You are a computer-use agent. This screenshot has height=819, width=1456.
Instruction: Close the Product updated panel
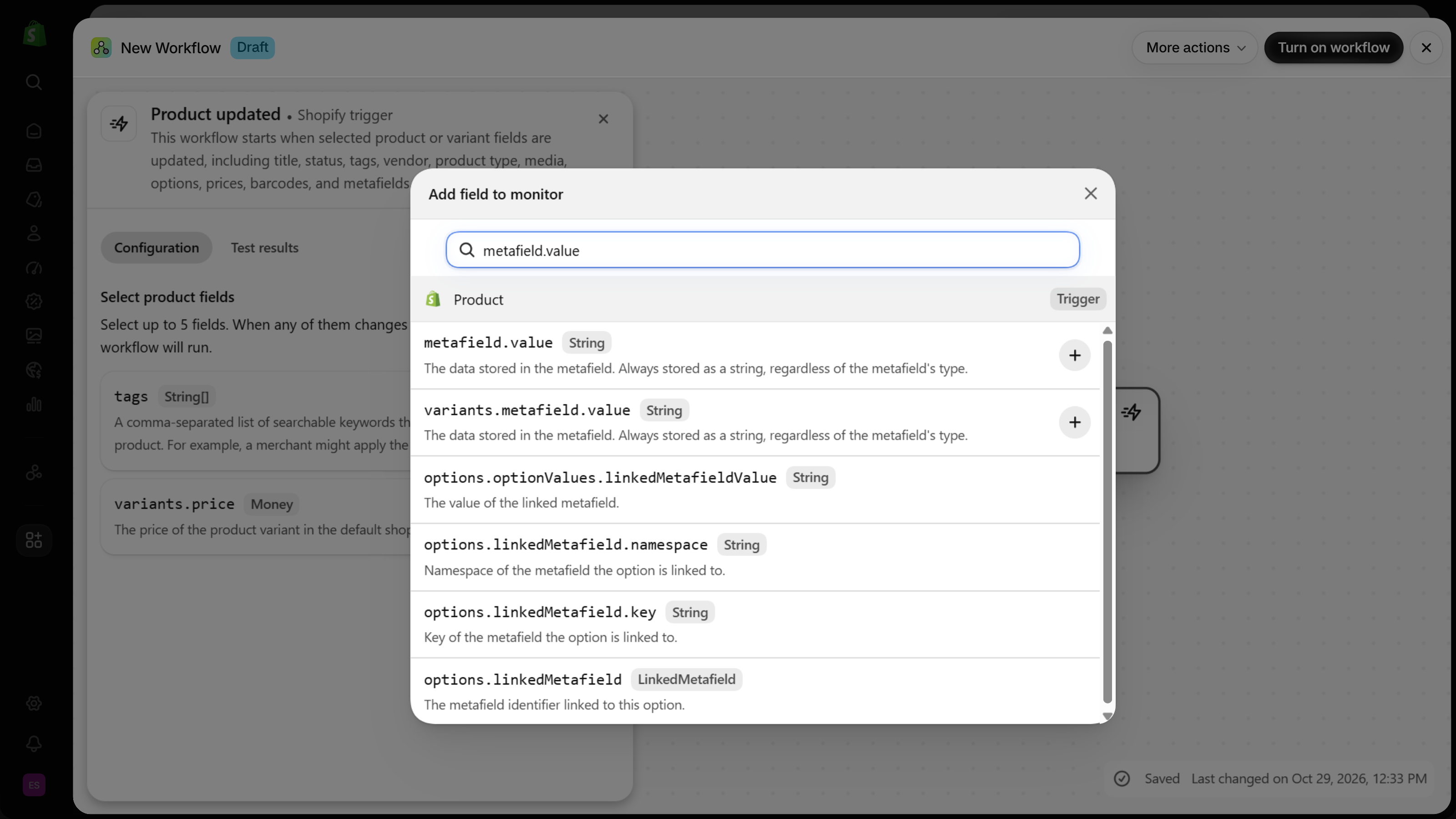coord(604,119)
